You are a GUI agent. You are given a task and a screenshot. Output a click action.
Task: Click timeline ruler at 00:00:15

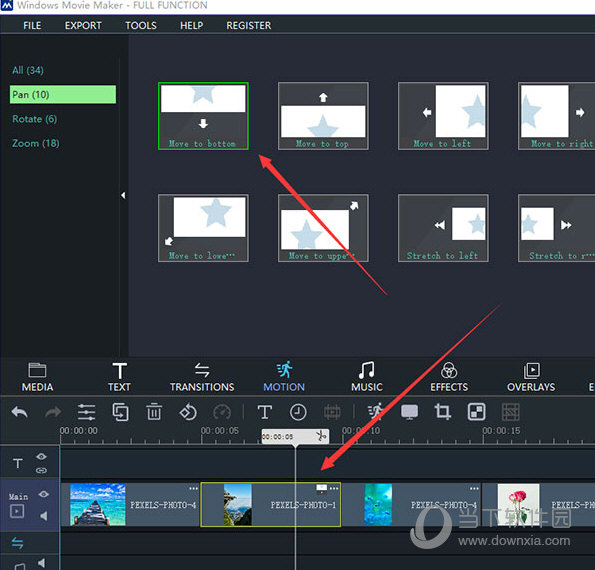coord(501,431)
